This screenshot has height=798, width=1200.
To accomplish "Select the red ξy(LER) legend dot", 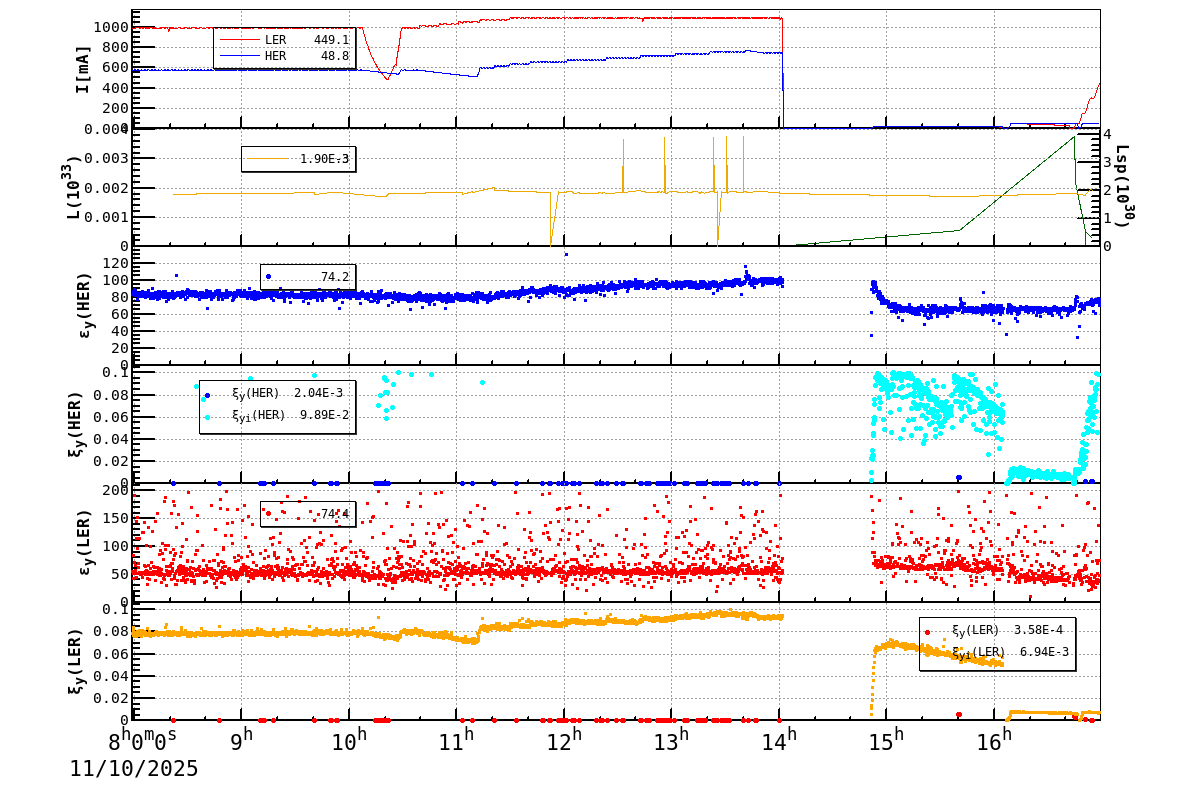I will [927, 632].
